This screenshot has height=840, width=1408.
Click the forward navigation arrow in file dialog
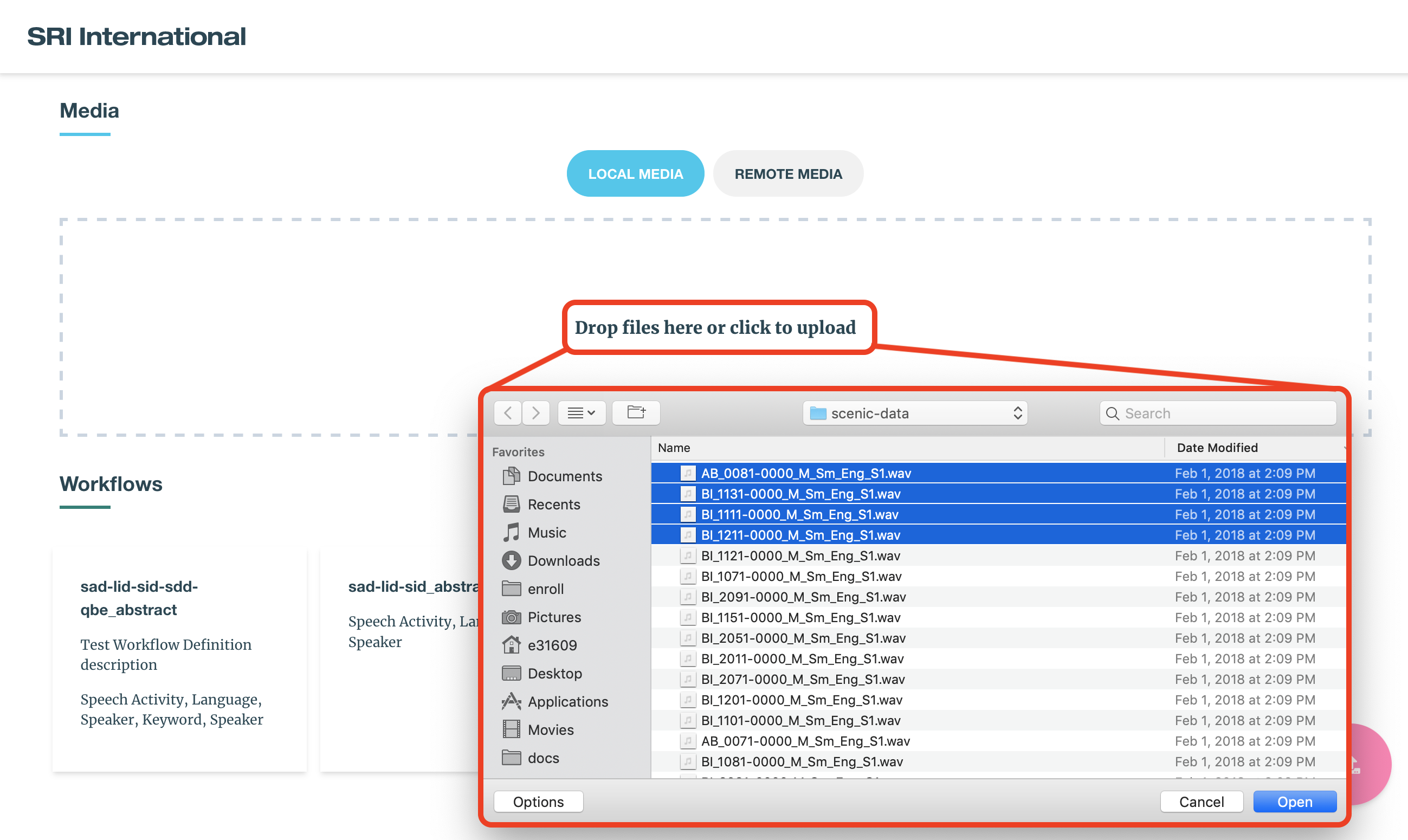(535, 413)
